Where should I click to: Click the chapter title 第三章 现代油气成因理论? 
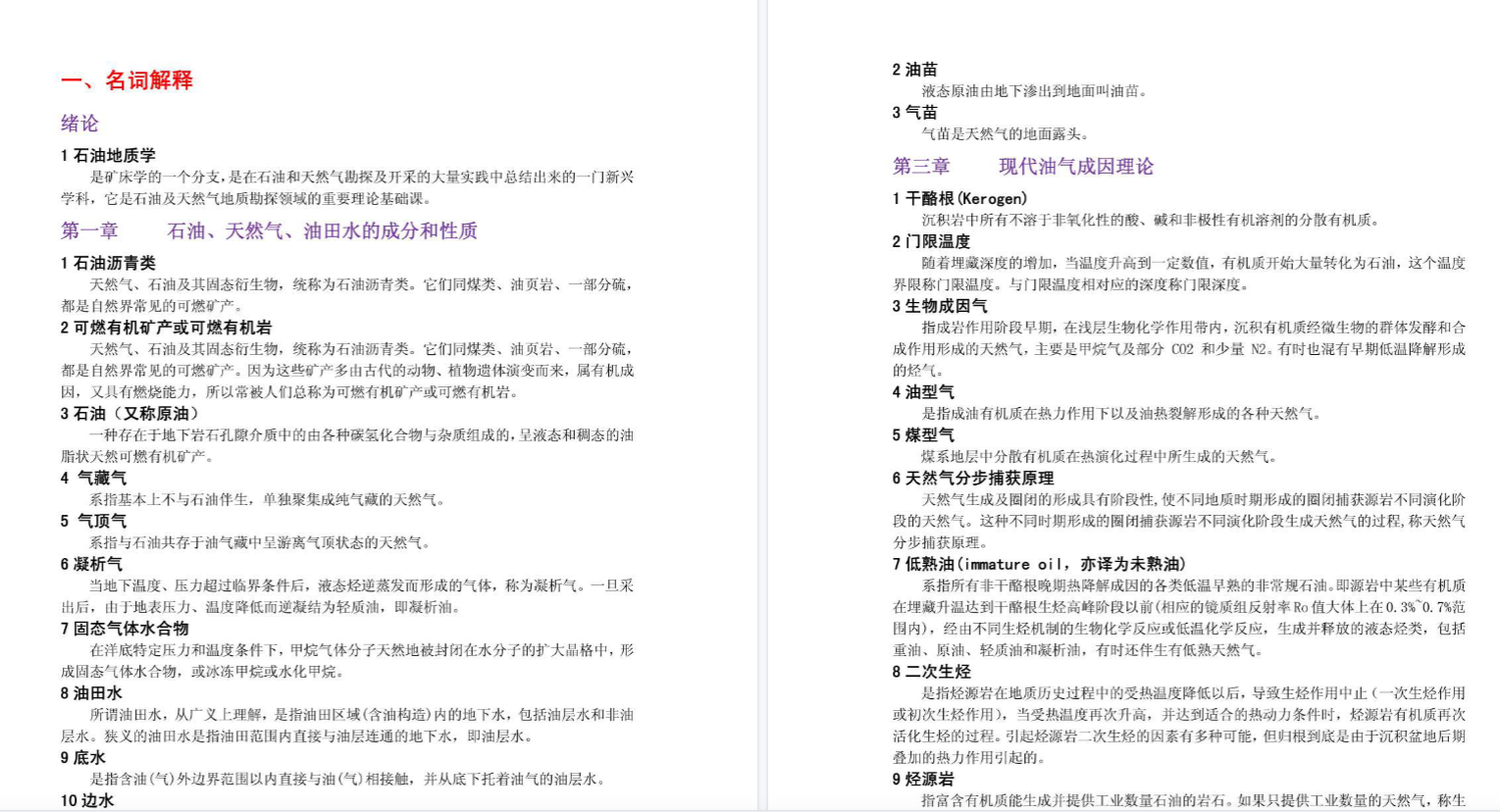tap(1022, 166)
